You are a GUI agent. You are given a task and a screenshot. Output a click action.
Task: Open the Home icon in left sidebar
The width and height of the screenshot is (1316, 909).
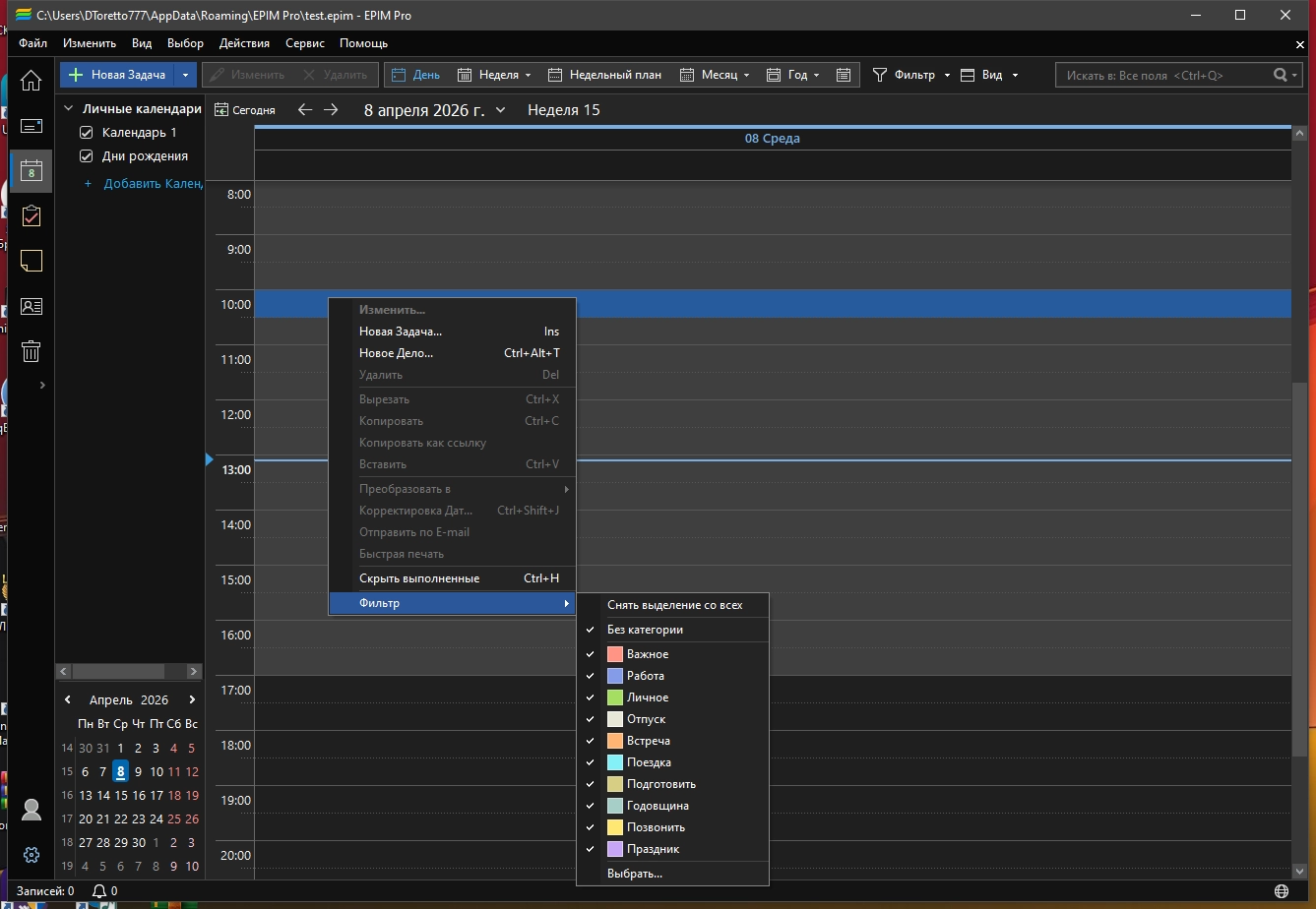(31, 81)
